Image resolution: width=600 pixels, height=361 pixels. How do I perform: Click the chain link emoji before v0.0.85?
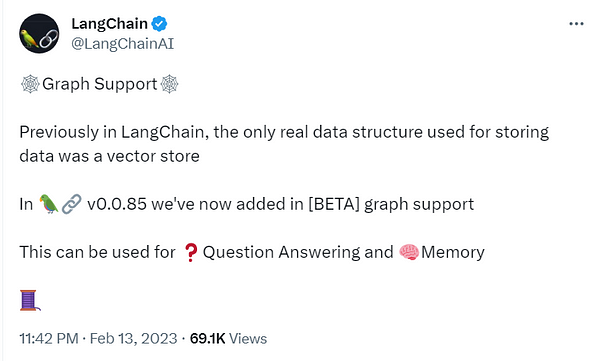tap(72, 204)
